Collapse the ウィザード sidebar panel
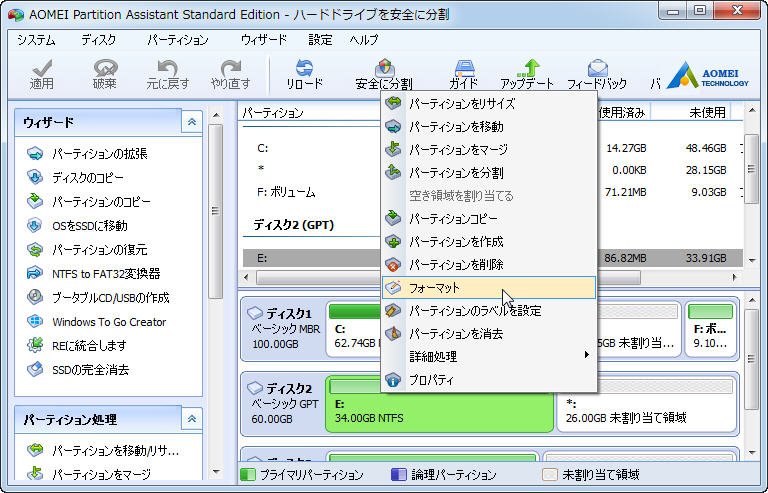This screenshot has height=493, width=768. tap(192, 122)
